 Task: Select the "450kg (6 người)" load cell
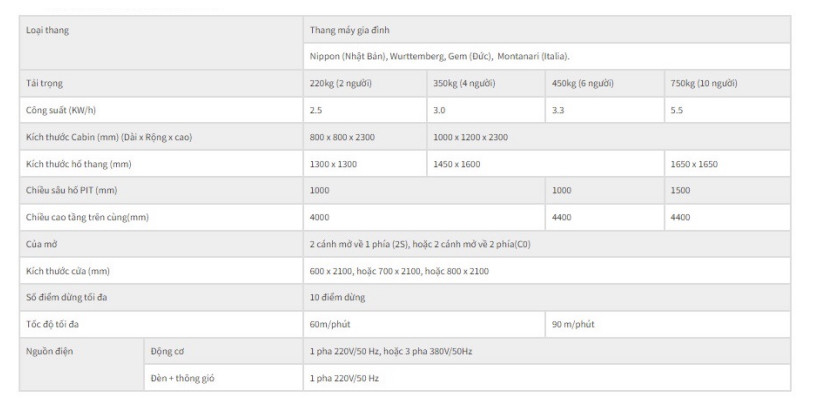click(603, 83)
